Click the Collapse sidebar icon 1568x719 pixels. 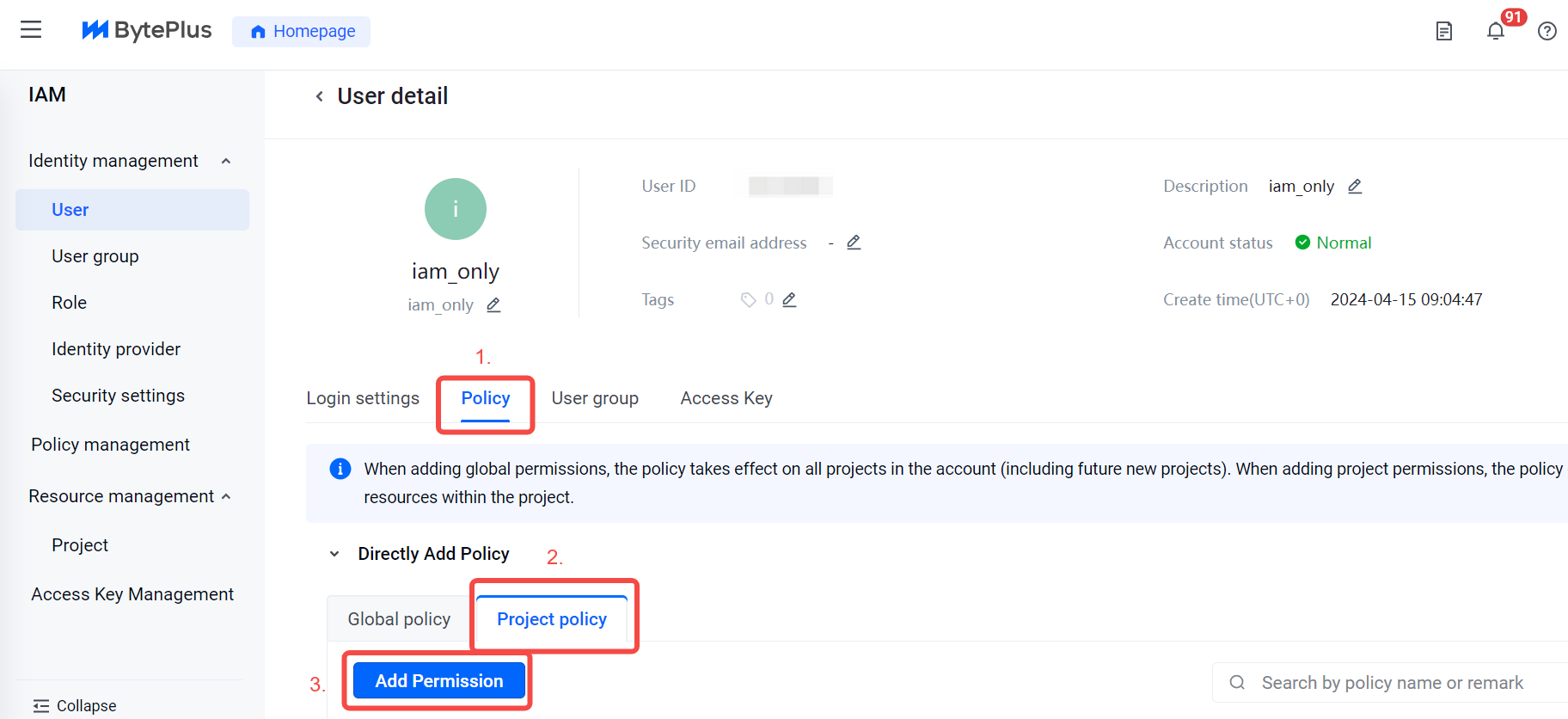pos(41,706)
